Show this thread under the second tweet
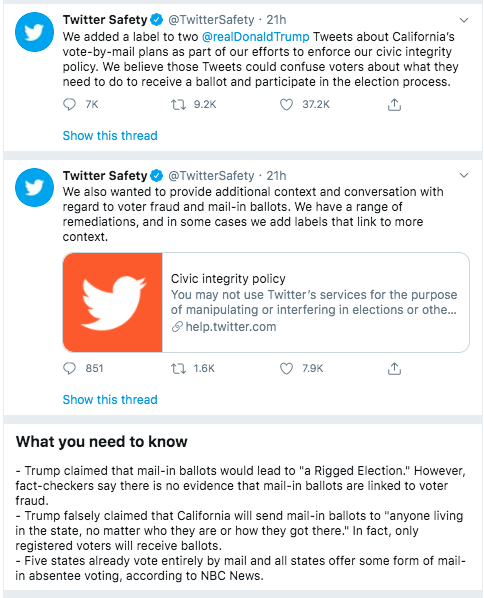Viewport: 484px width, 598px height. (x=110, y=399)
